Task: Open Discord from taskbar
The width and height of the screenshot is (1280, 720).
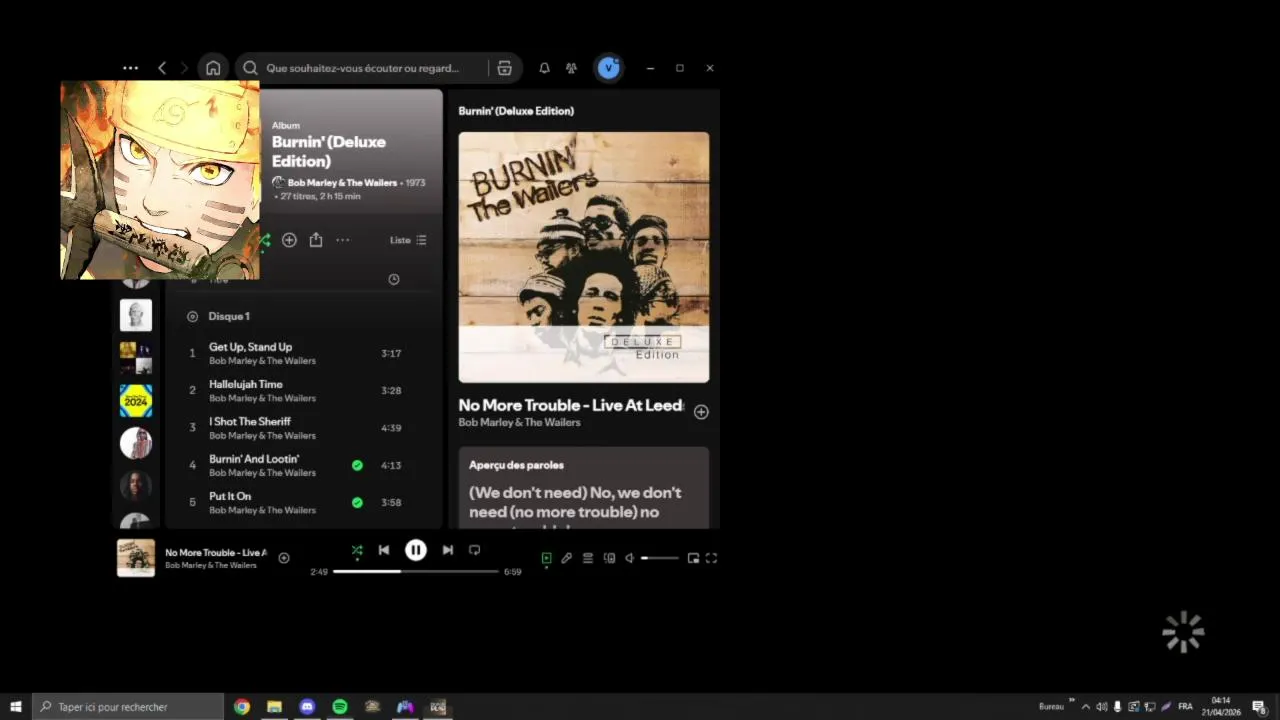Action: 307,706
